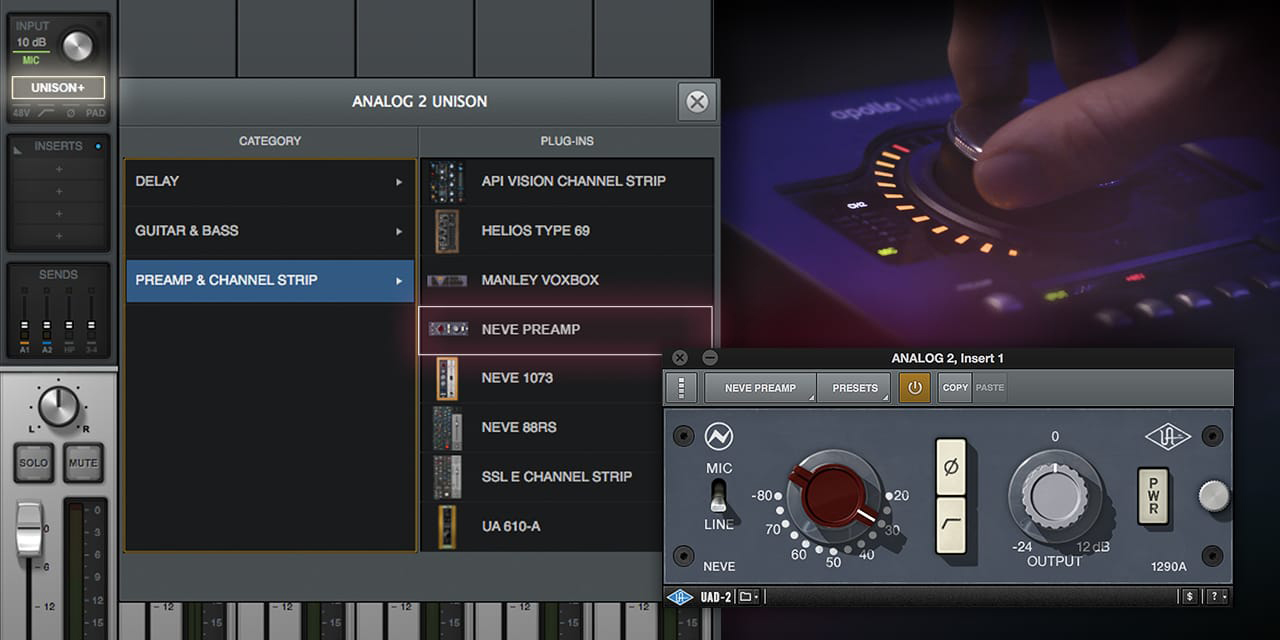Toggle the PAD switch

coord(95,114)
